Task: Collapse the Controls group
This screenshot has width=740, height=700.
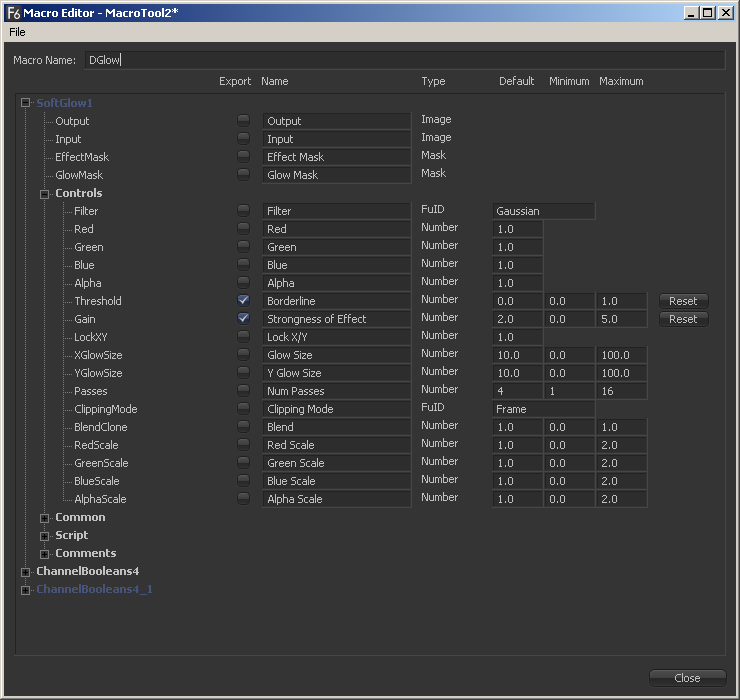Action: (44, 194)
